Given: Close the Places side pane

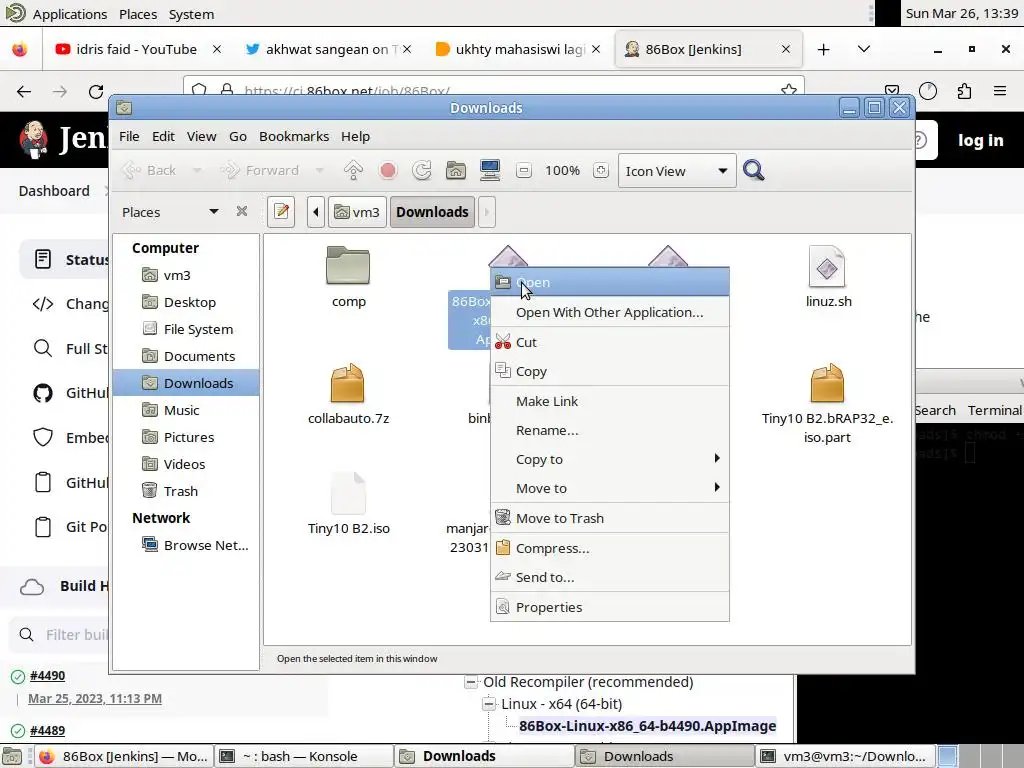Looking at the screenshot, I should click(x=242, y=211).
